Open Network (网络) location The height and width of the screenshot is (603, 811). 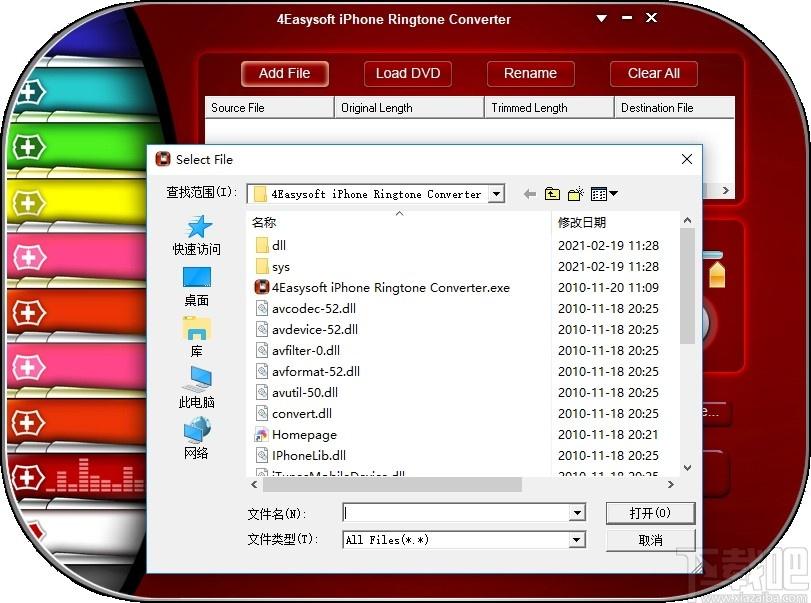(197, 439)
